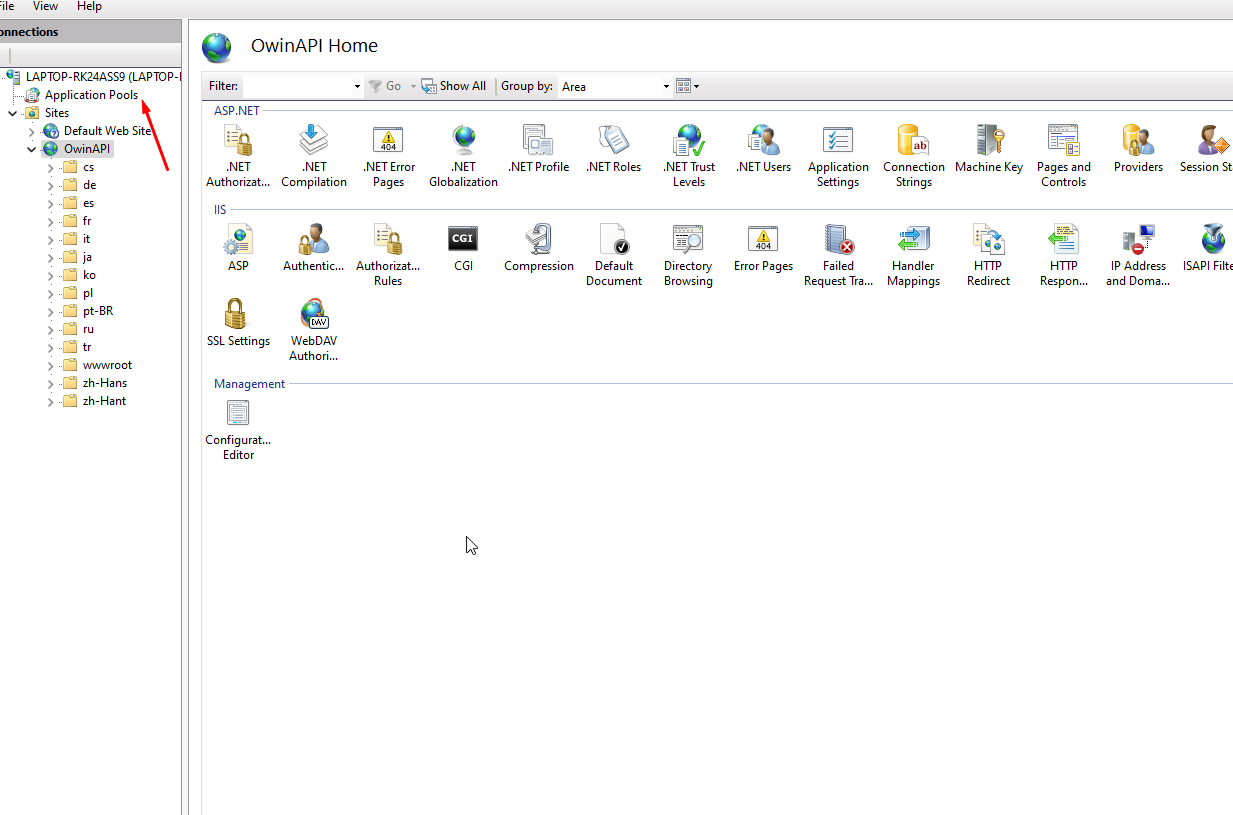Select the fr folder in tree
This screenshot has height=815, width=1233.
(88, 221)
